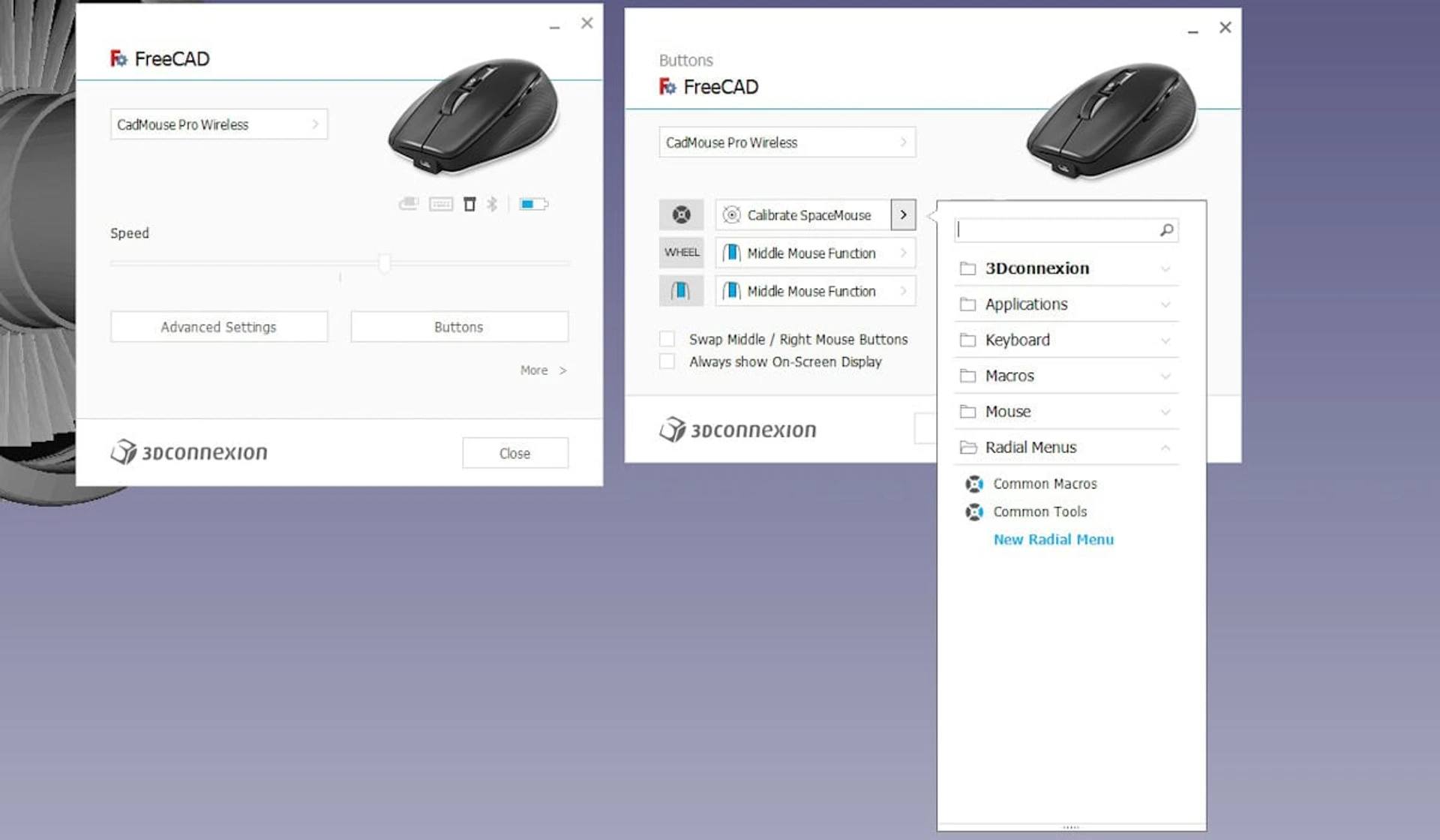Click the Applications folder icon

tap(967, 304)
